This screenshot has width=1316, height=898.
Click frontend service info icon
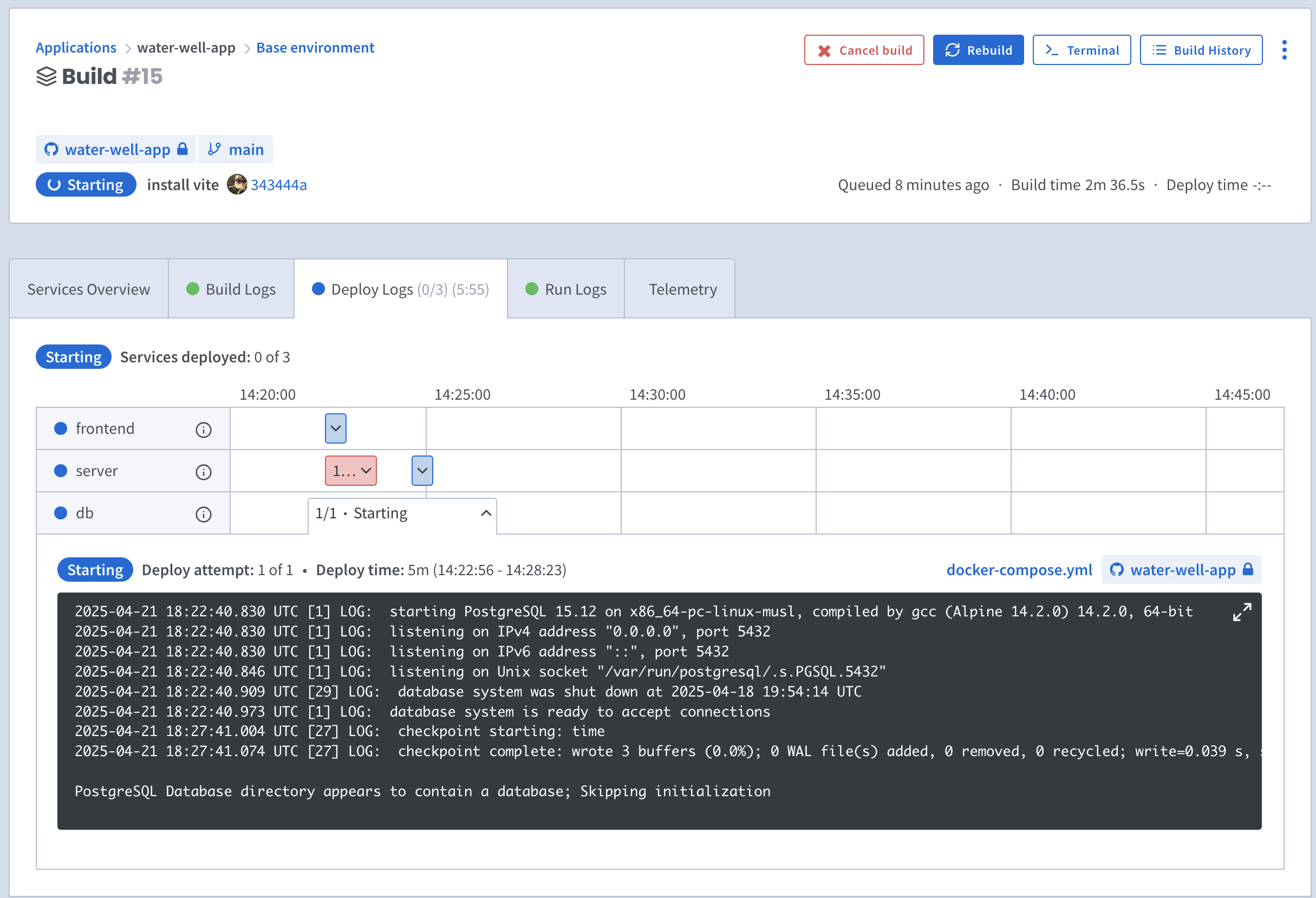[203, 430]
